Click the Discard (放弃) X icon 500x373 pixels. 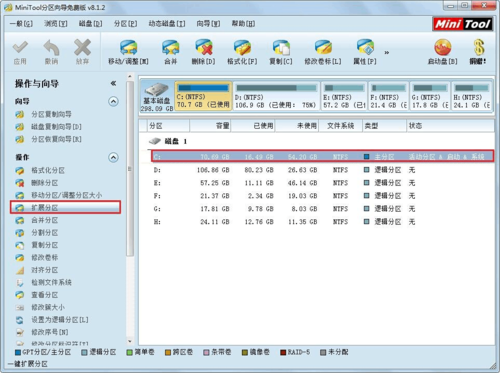point(82,47)
